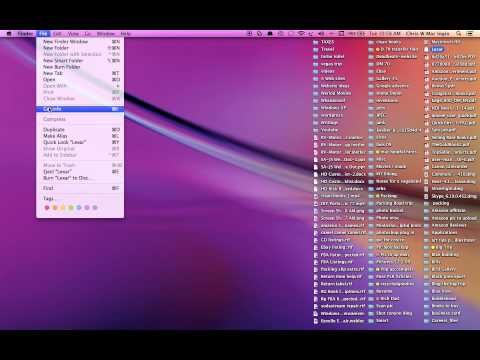
Task: Select the packing folder below Skype dmg
Action: coord(426,203)
